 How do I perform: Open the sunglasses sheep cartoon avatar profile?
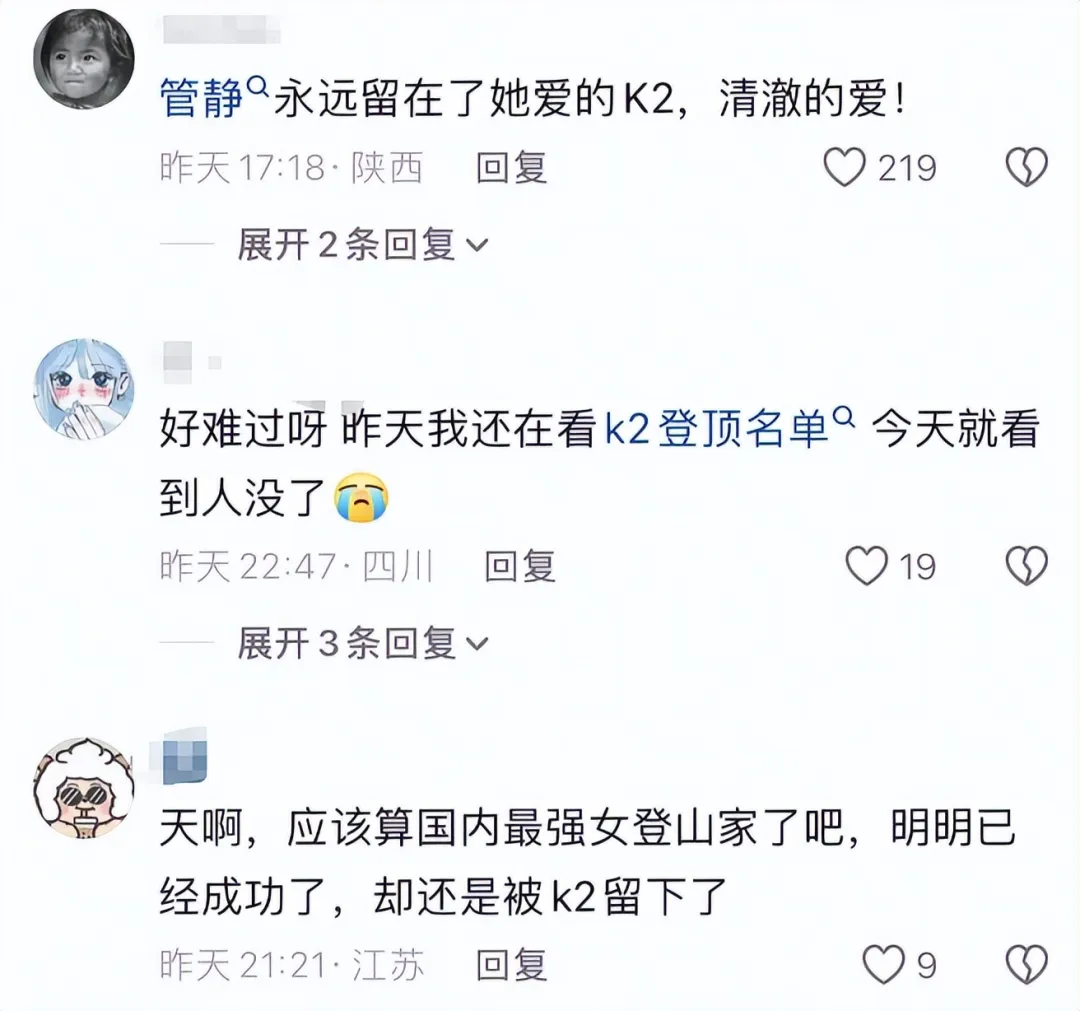pos(84,787)
